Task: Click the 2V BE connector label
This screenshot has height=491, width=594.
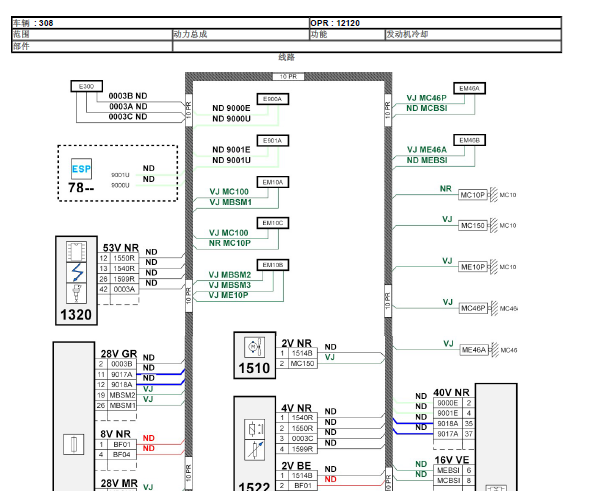Action: click(x=296, y=466)
